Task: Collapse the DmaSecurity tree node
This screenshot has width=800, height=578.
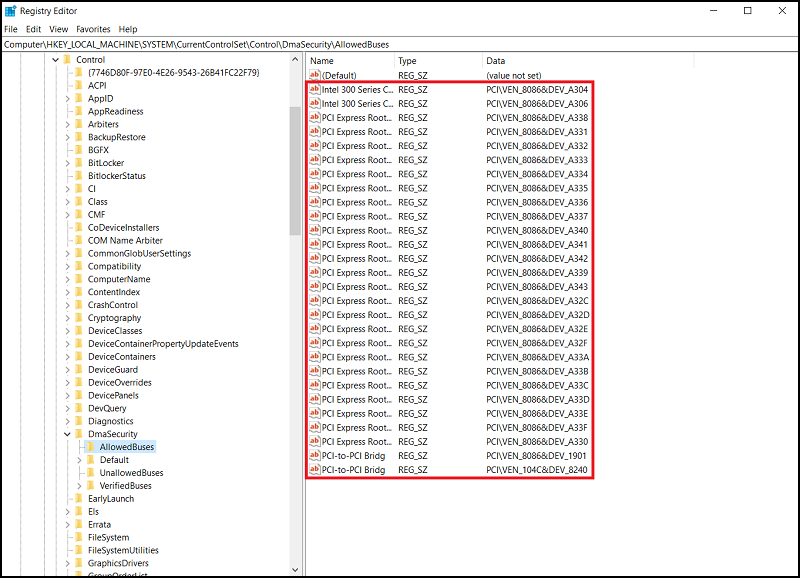Action: coord(68,433)
